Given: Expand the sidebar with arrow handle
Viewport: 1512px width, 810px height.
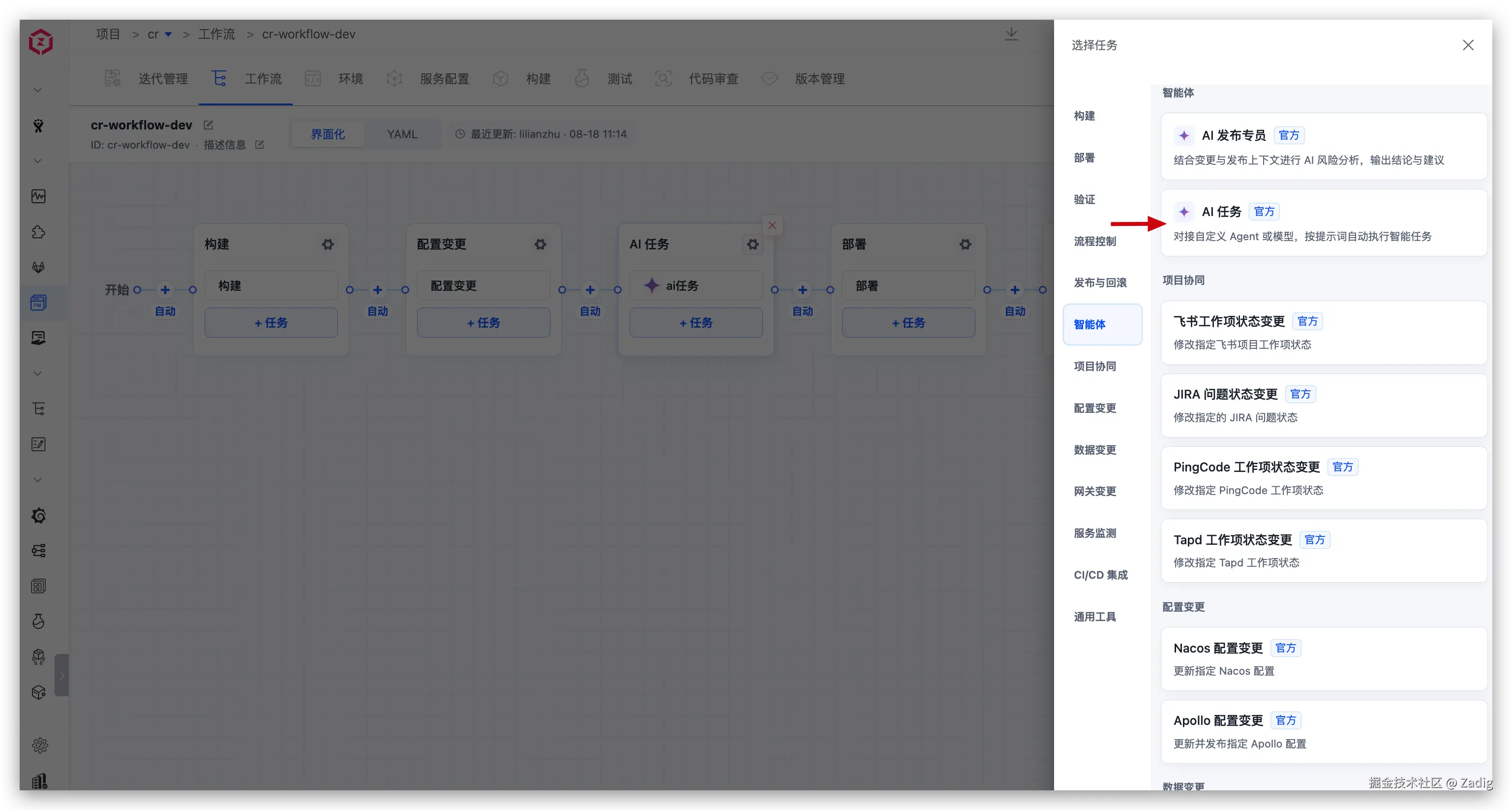Looking at the screenshot, I should (x=61, y=675).
